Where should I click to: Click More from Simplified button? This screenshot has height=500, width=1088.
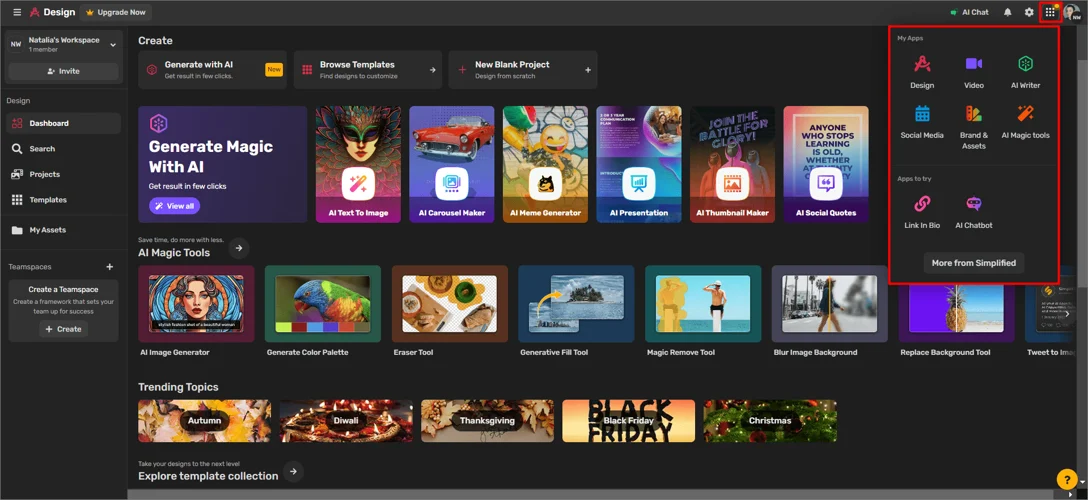click(x=973, y=263)
